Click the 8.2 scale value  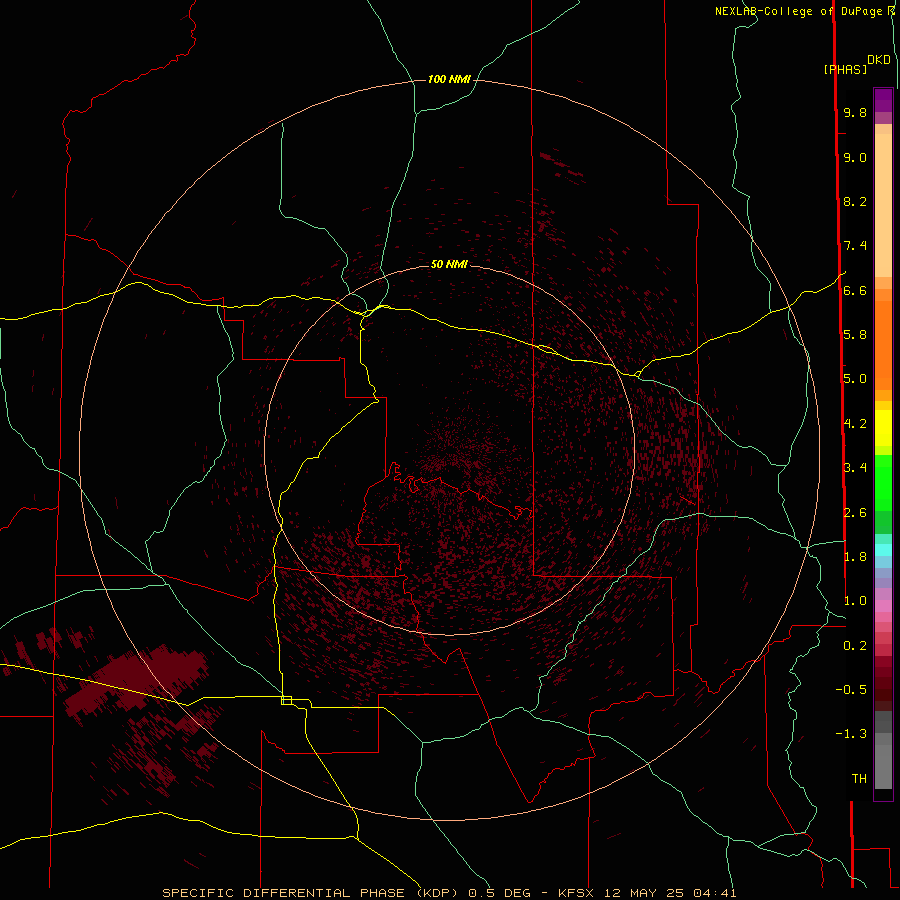(x=855, y=201)
